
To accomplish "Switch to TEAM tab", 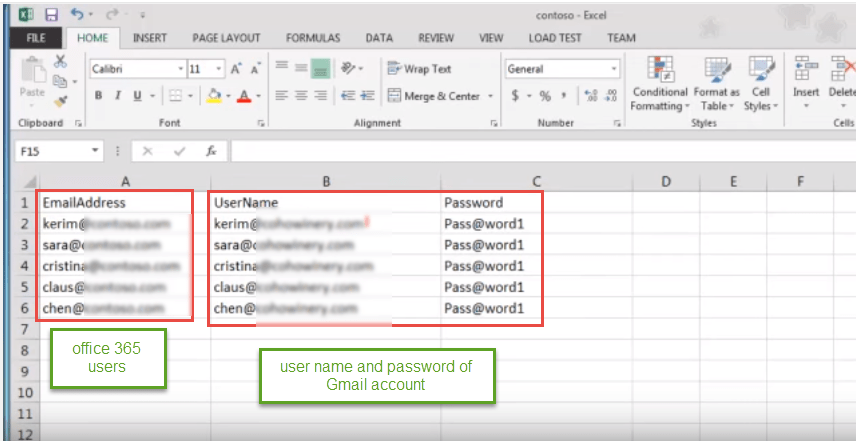I will click(x=621, y=38).
